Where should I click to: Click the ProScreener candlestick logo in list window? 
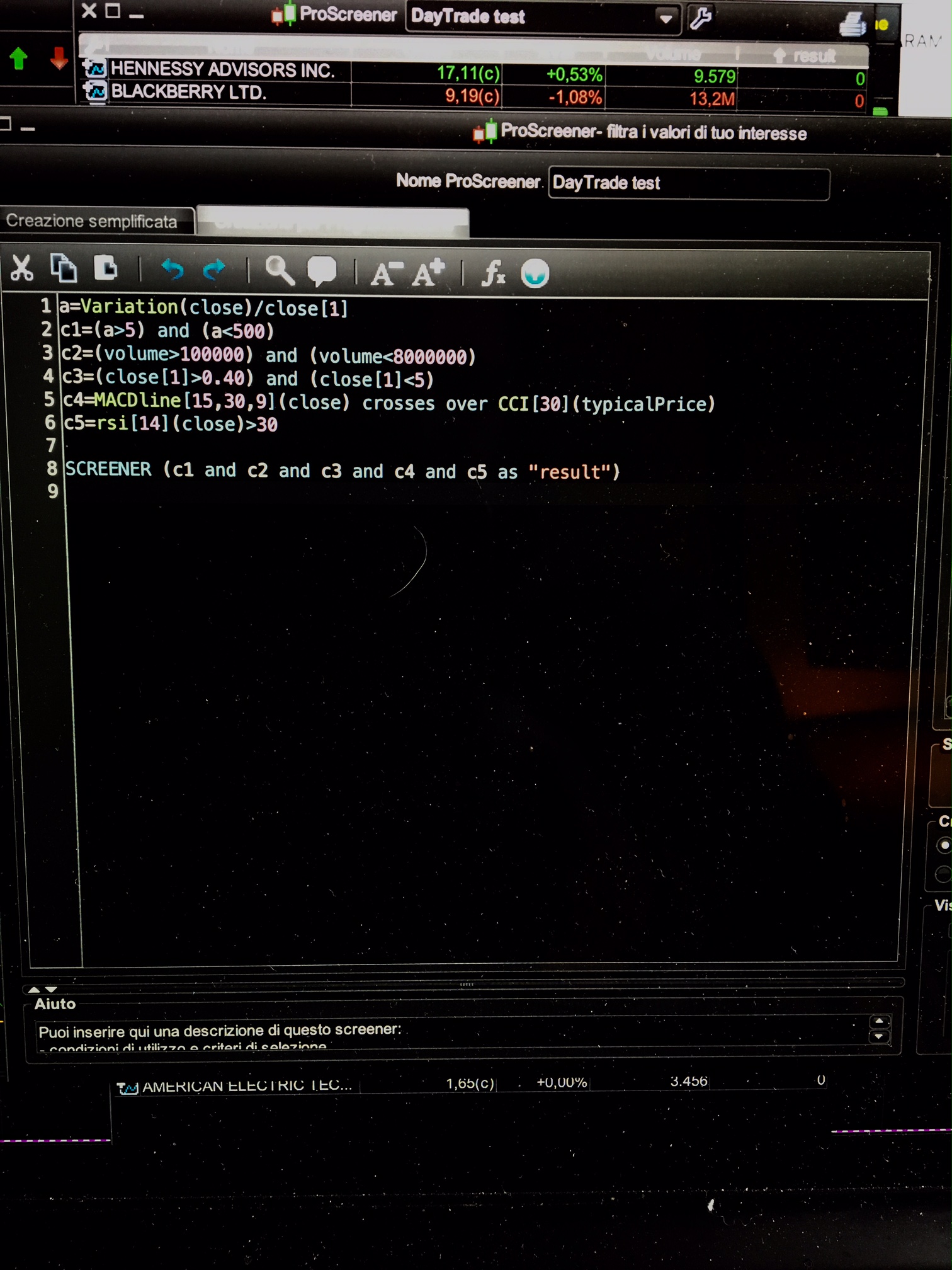(283, 14)
